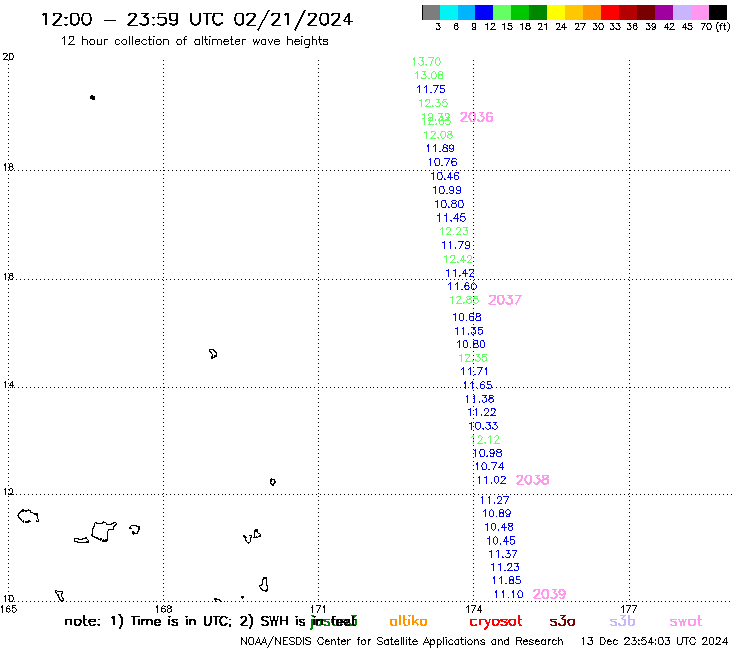
Task: Click the 'altika' satellite legend label
Action: coord(408,621)
